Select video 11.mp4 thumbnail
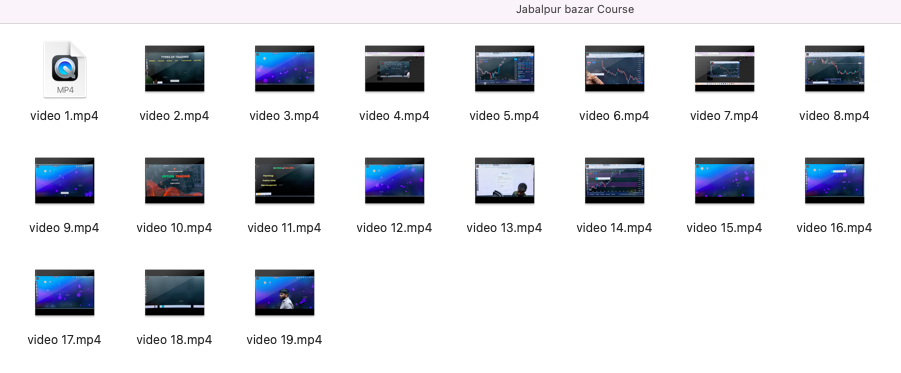Viewport: 901px width, 373px height. [x=284, y=180]
